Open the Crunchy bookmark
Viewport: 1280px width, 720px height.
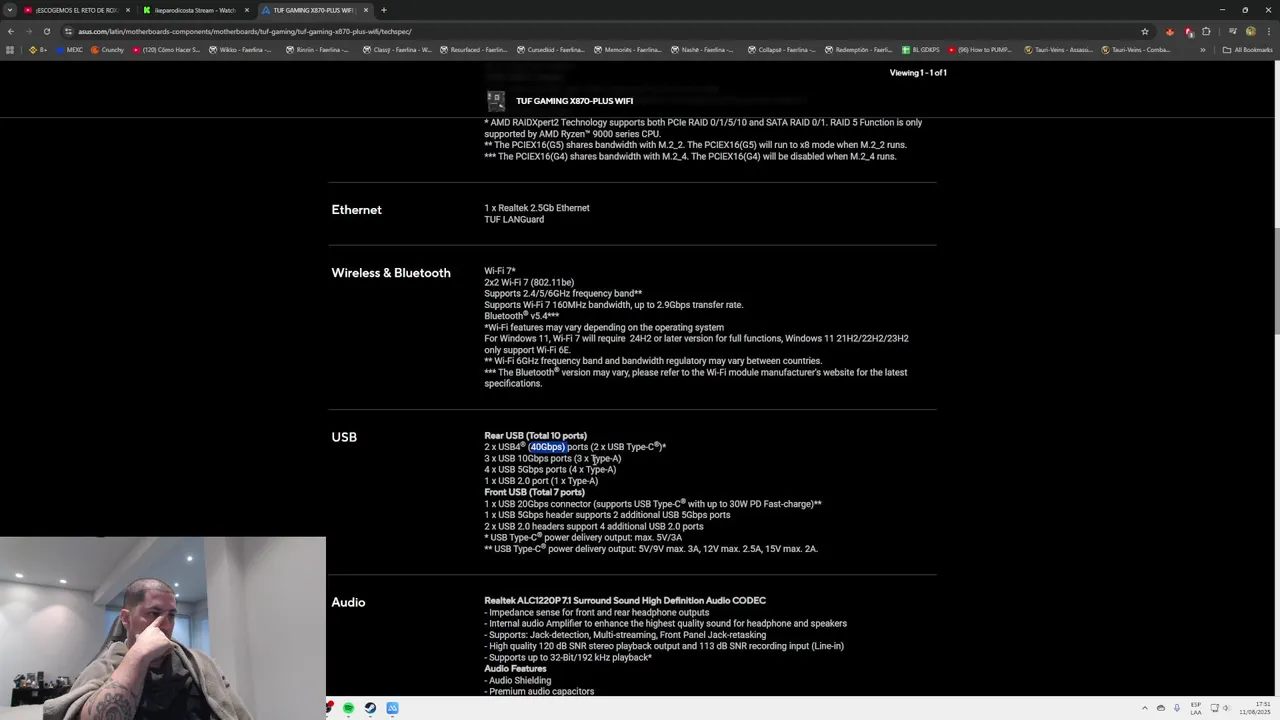(108, 50)
